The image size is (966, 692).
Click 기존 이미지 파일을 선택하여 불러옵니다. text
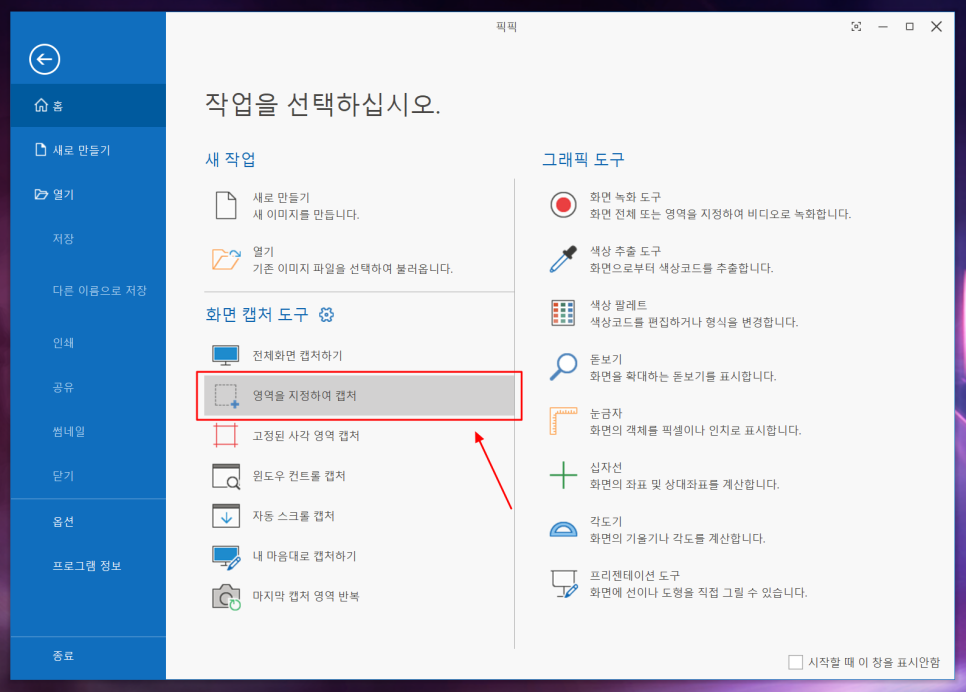pyautogui.click(x=352, y=269)
